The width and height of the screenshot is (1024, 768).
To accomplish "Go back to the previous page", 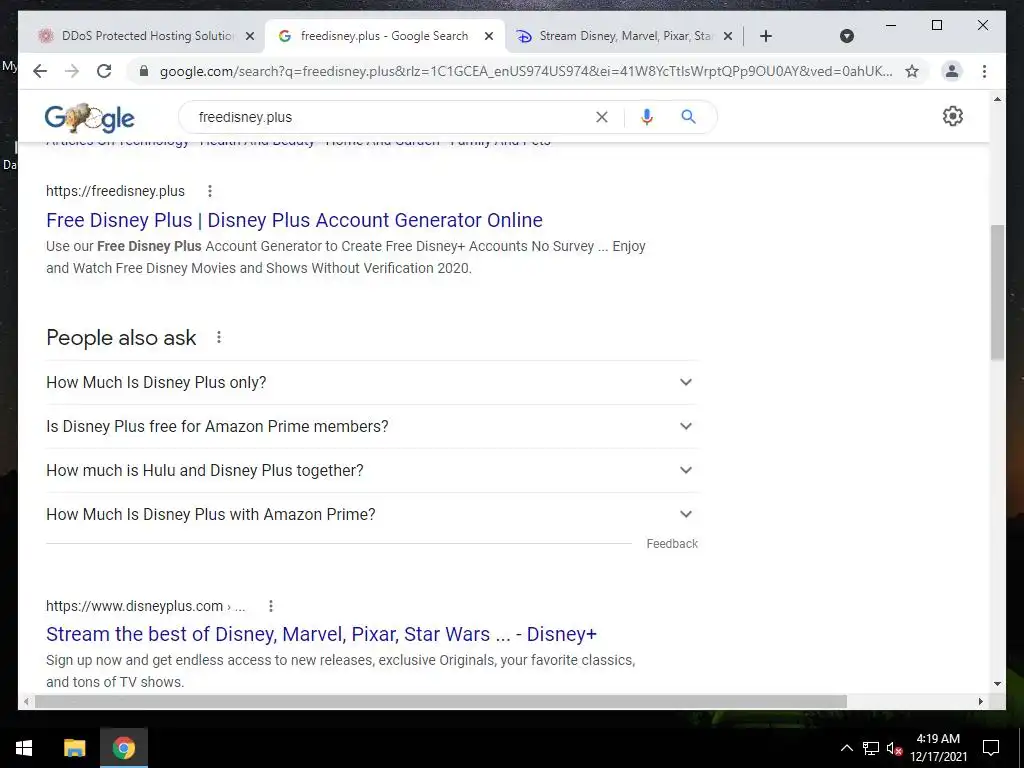I will [x=40, y=71].
